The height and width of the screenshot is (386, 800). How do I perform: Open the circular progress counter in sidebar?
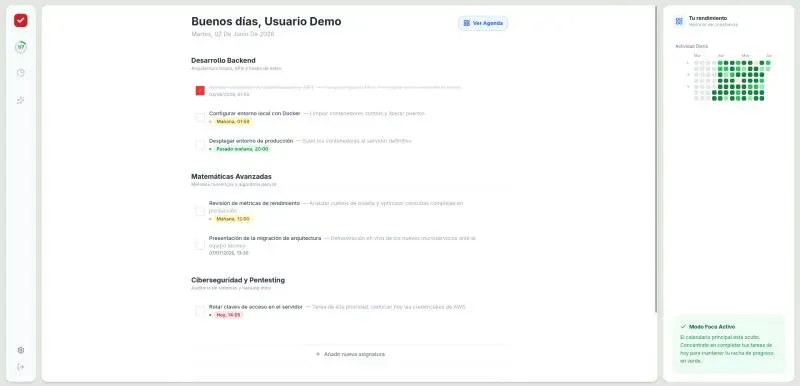(21, 47)
